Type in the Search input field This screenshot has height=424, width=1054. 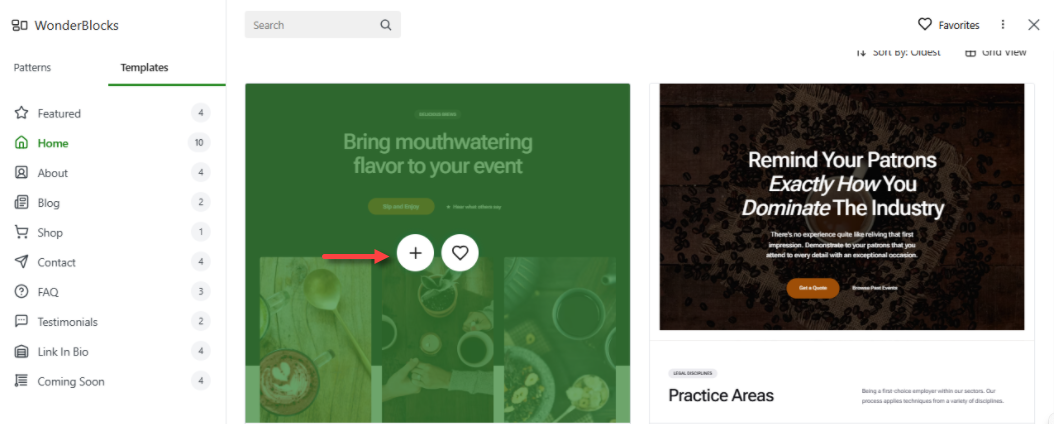pos(310,25)
